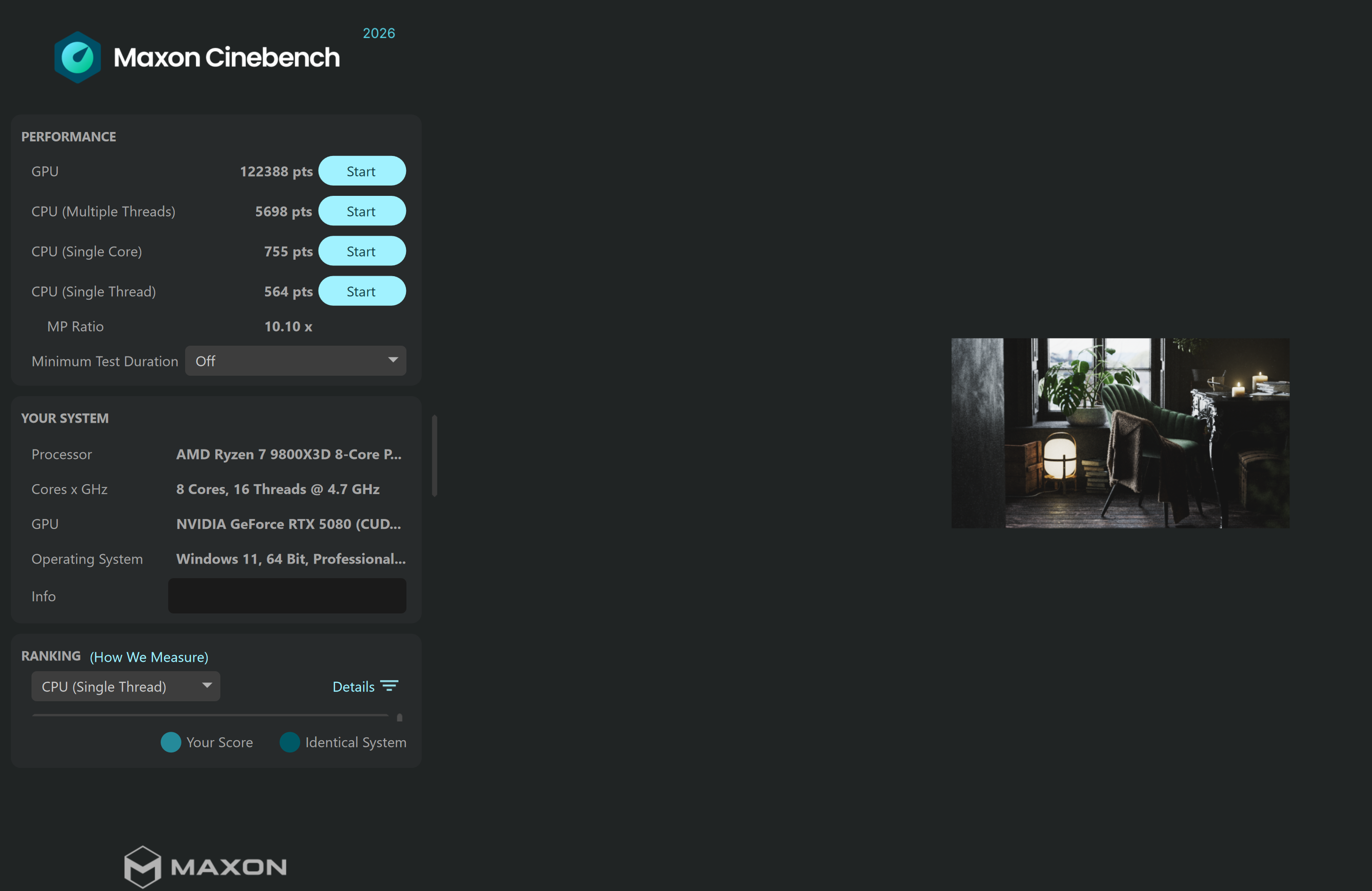Open the CPU (Single Thread) ranking dropdown
Image resolution: width=1372 pixels, height=891 pixels.
(125, 686)
